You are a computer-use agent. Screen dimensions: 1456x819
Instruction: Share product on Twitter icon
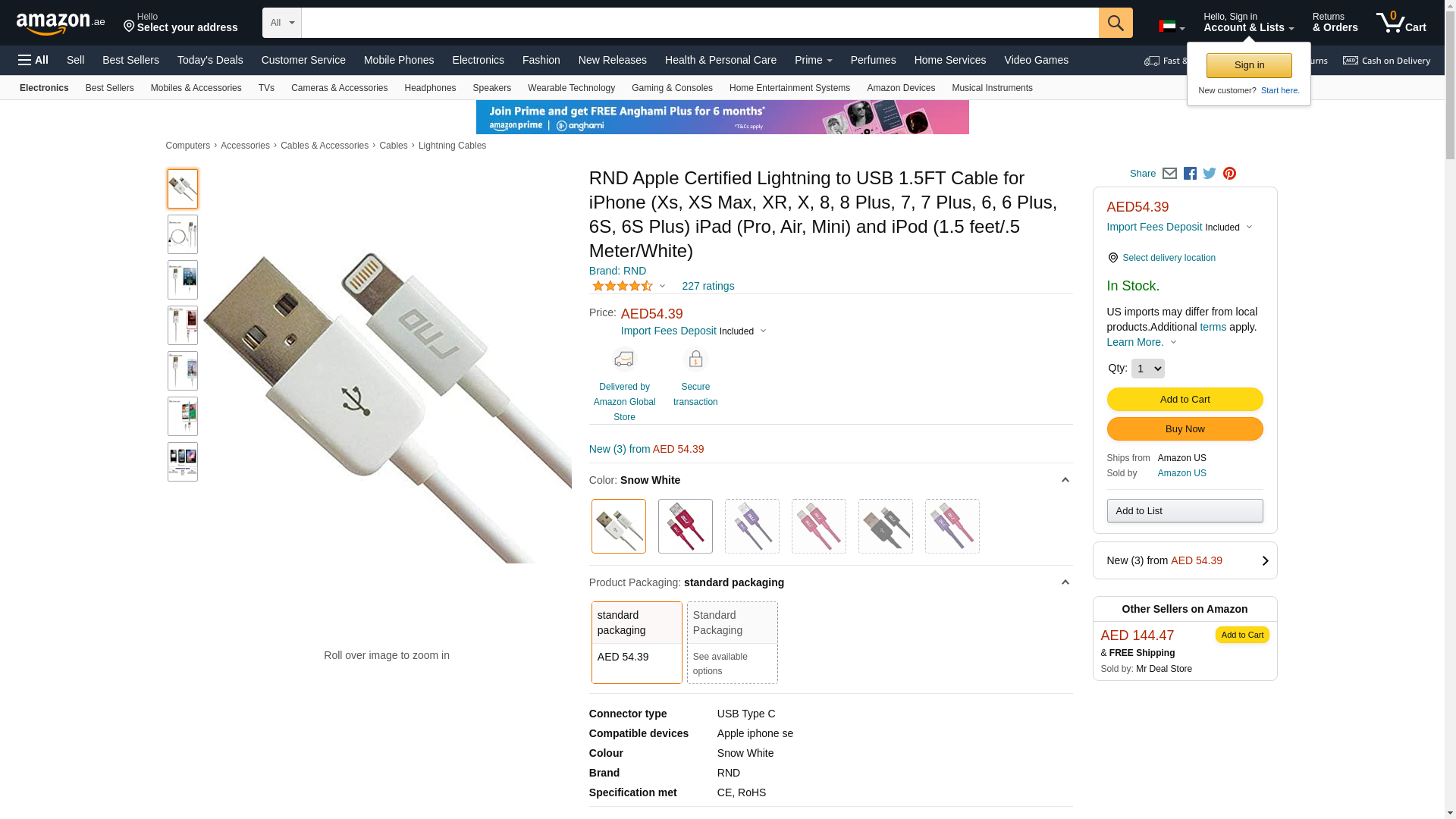coord(1210,174)
